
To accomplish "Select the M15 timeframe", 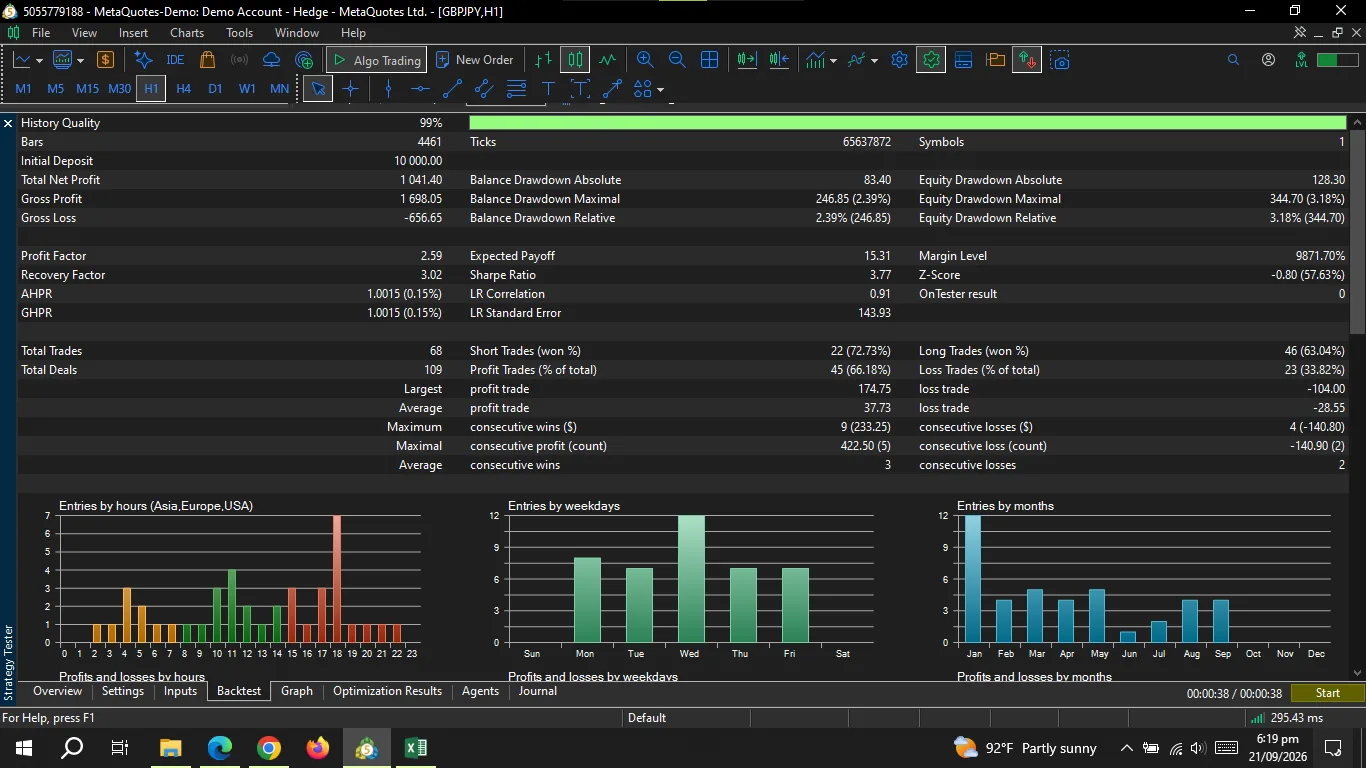I will point(87,89).
